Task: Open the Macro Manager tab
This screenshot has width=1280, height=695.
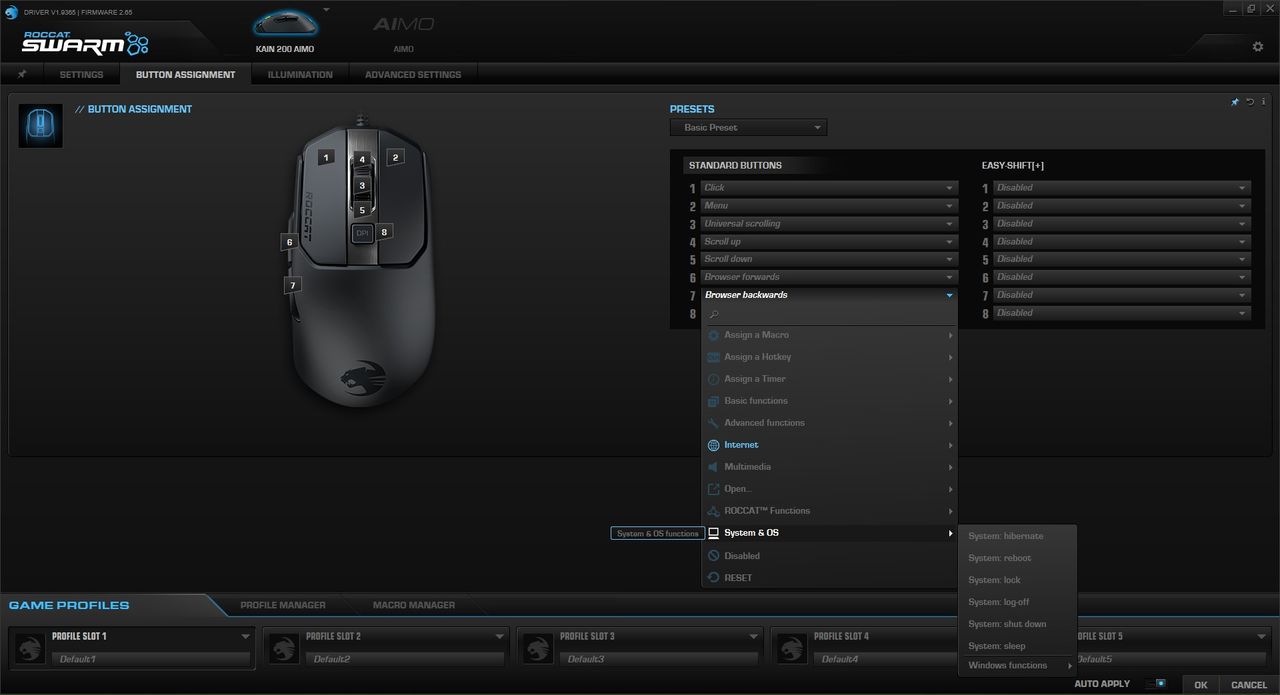Action: point(414,605)
